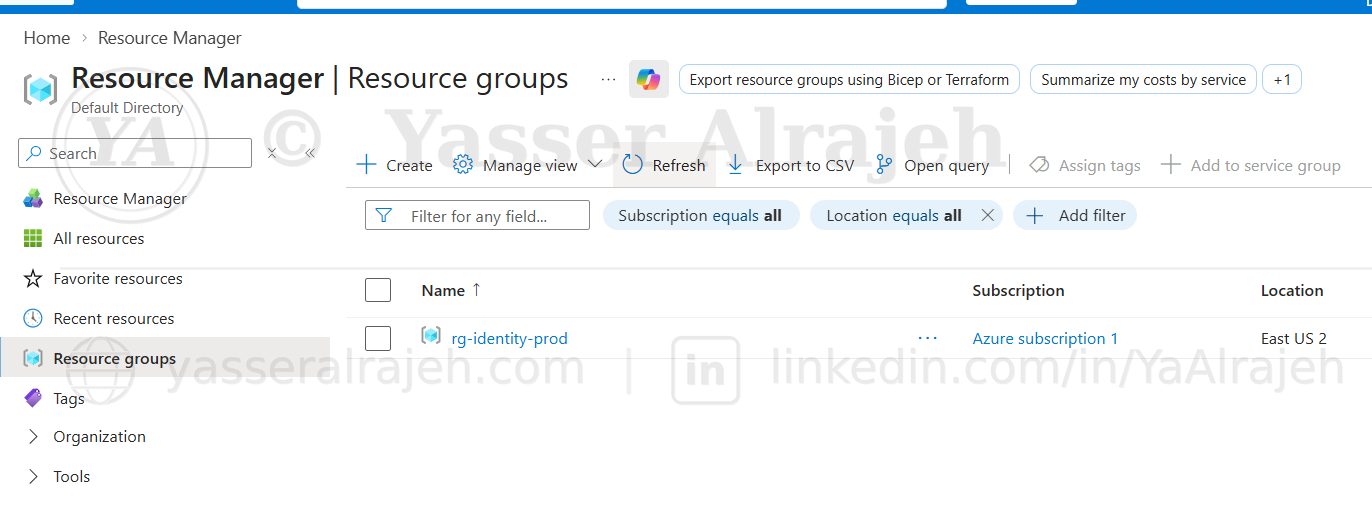Click the Create plus icon
Image resolution: width=1372 pixels, height=507 pixels.
pyautogui.click(x=367, y=165)
